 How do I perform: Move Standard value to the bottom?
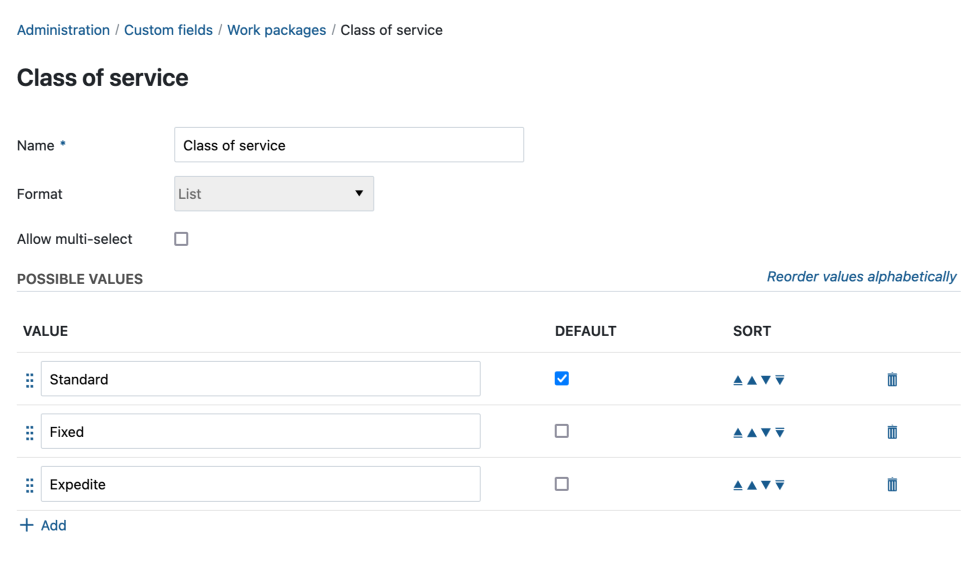780,380
